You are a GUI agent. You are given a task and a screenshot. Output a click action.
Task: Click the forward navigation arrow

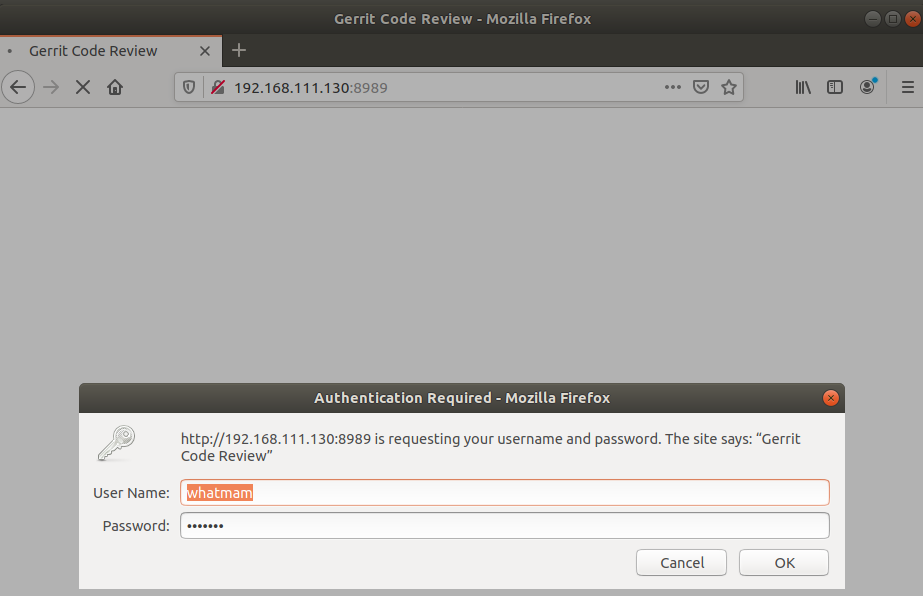coord(51,87)
